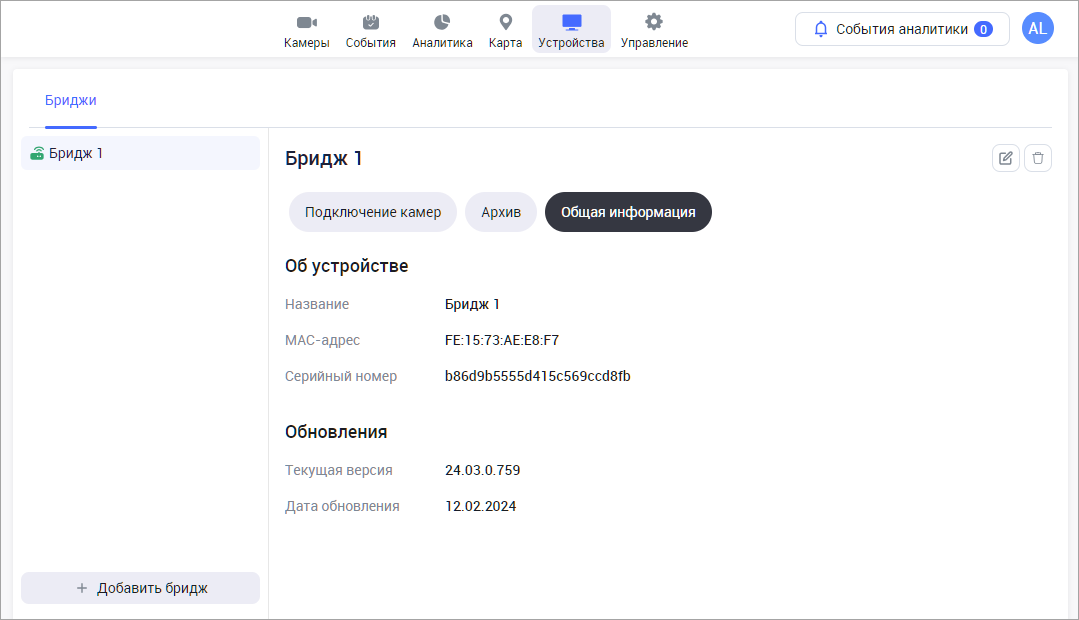The height and width of the screenshot is (620, 1079).
Task: Click the current version value 24.03.0.759
Action: (483, 470)
